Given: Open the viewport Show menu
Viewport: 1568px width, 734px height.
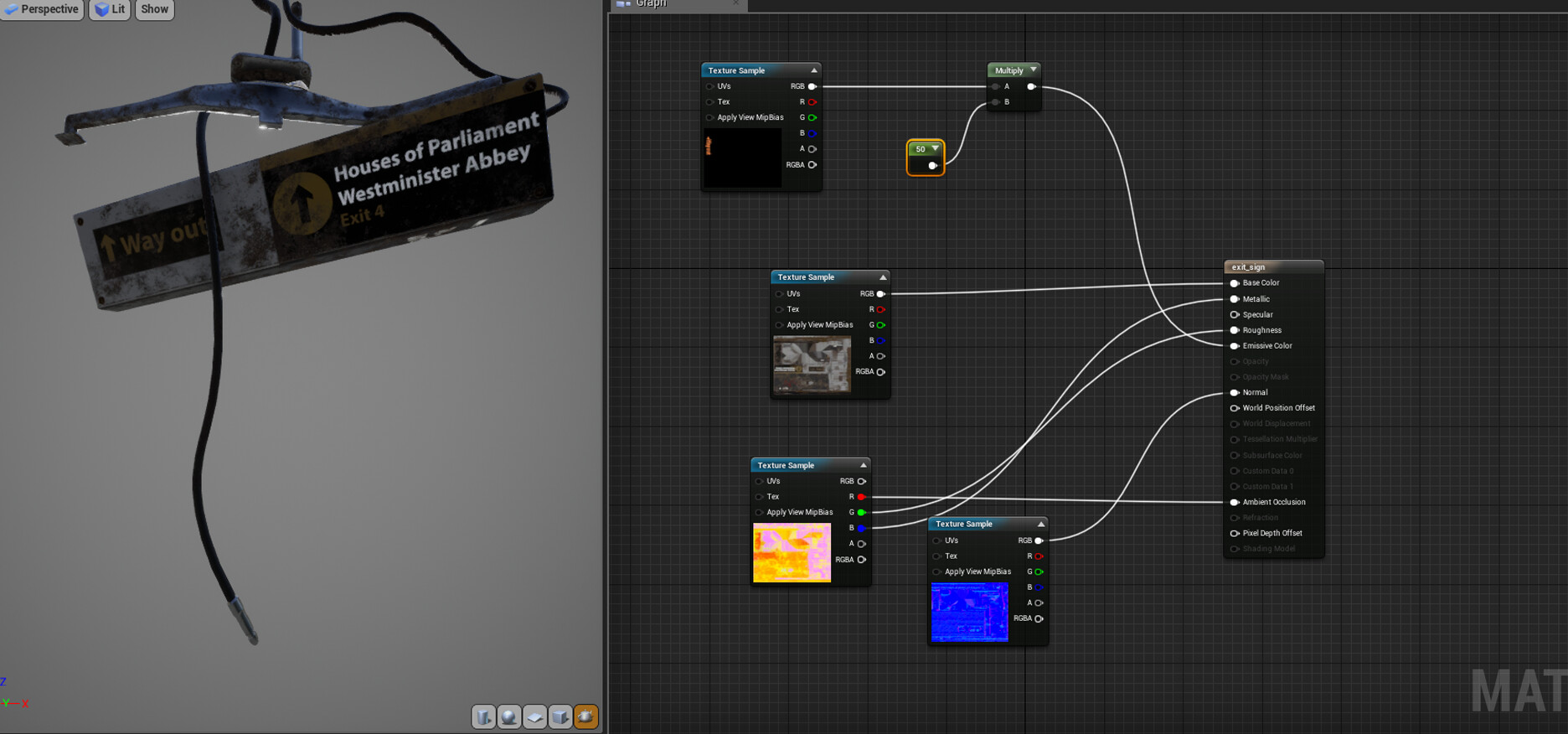Looking at the screenshot, I should pyautogui.click(x=154, y=9).
